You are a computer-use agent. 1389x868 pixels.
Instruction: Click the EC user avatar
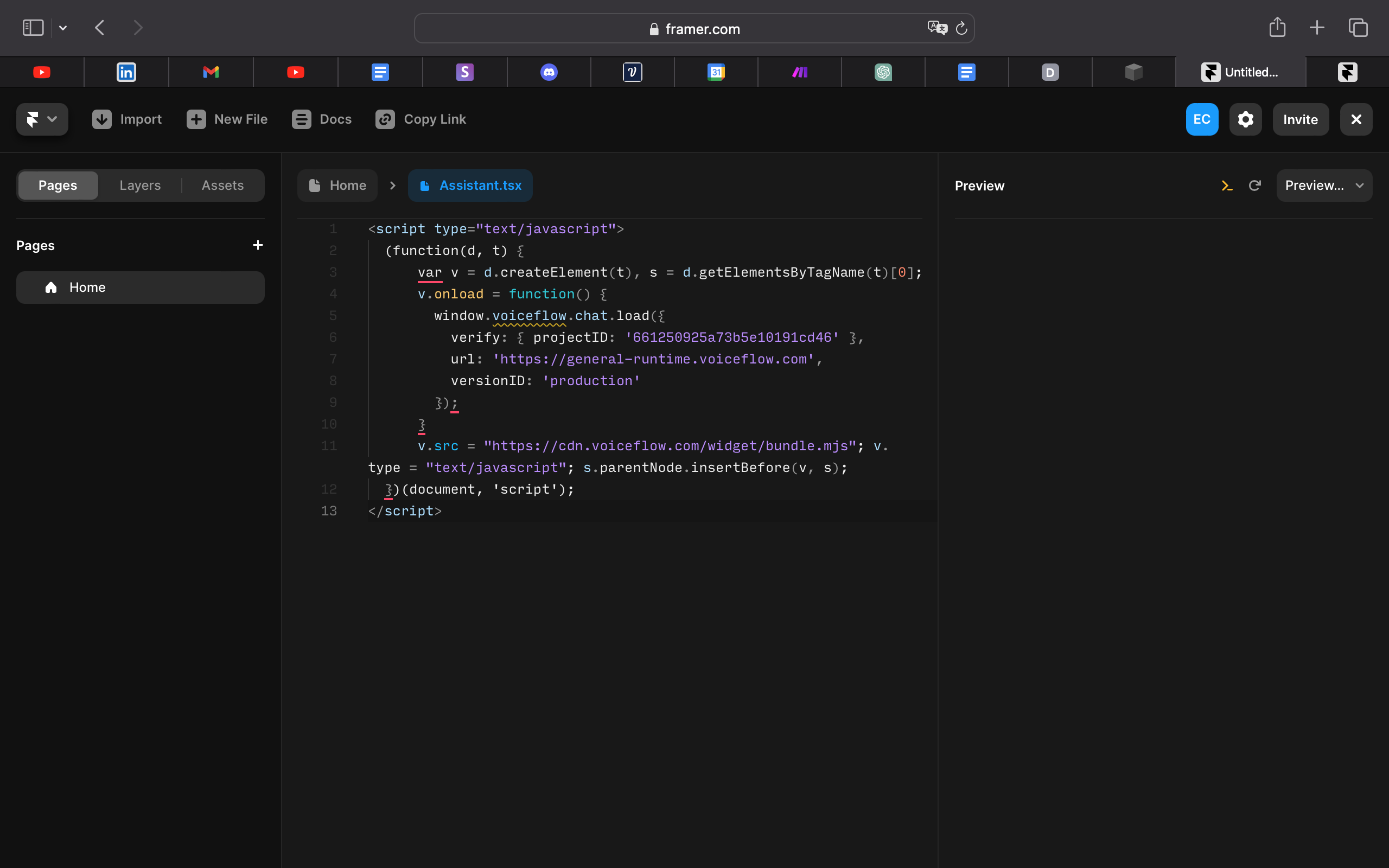1202,119
